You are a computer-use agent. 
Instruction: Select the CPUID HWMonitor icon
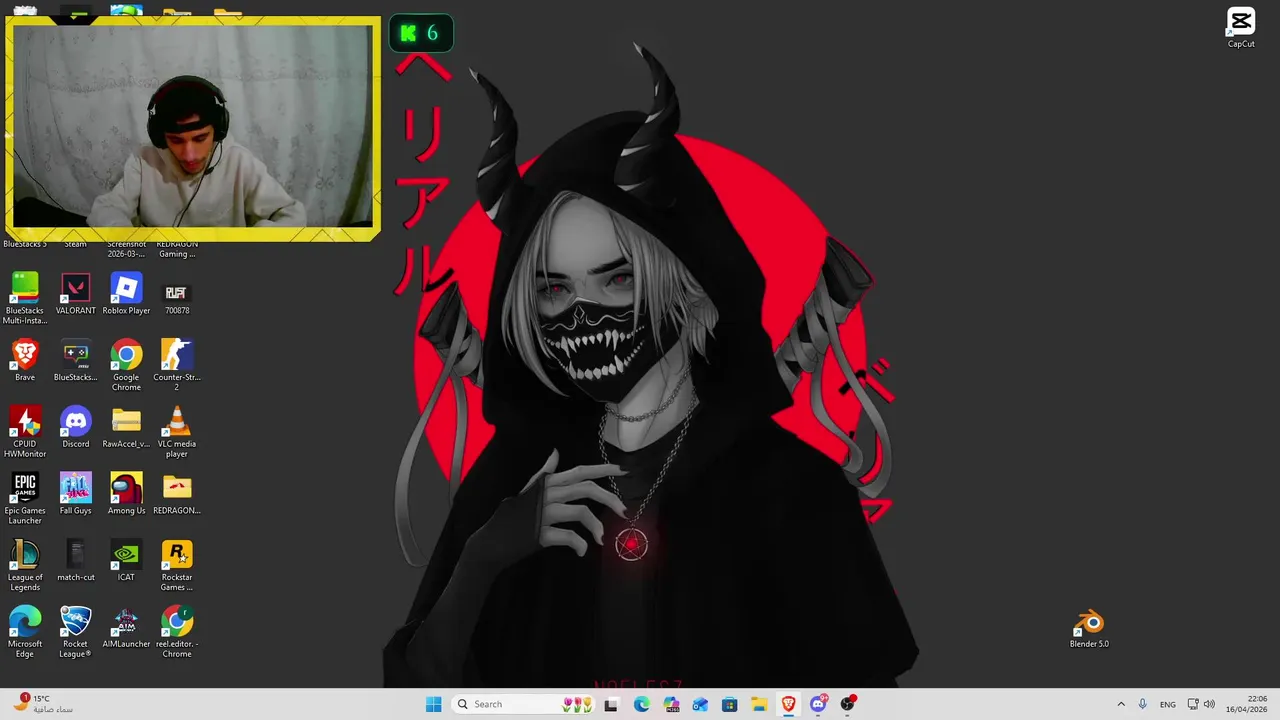(x=25, y=432)
